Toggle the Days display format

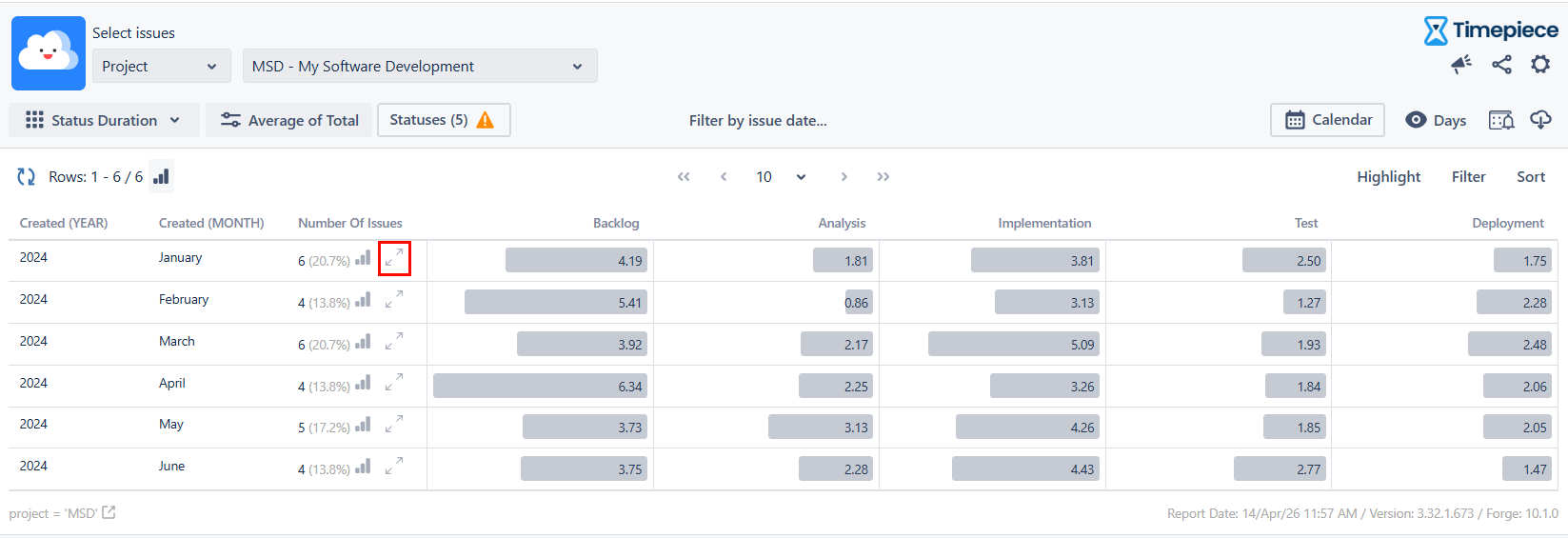pyautogui.click(x=1436, y=120)
